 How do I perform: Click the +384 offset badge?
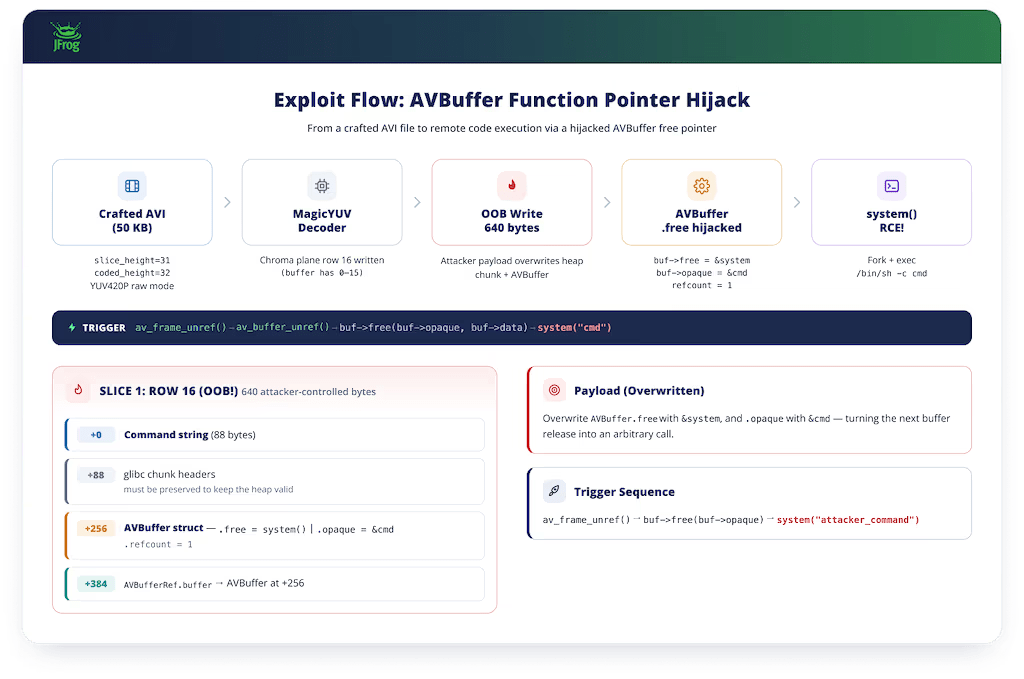pyautogui.click(x=96, y=584)
